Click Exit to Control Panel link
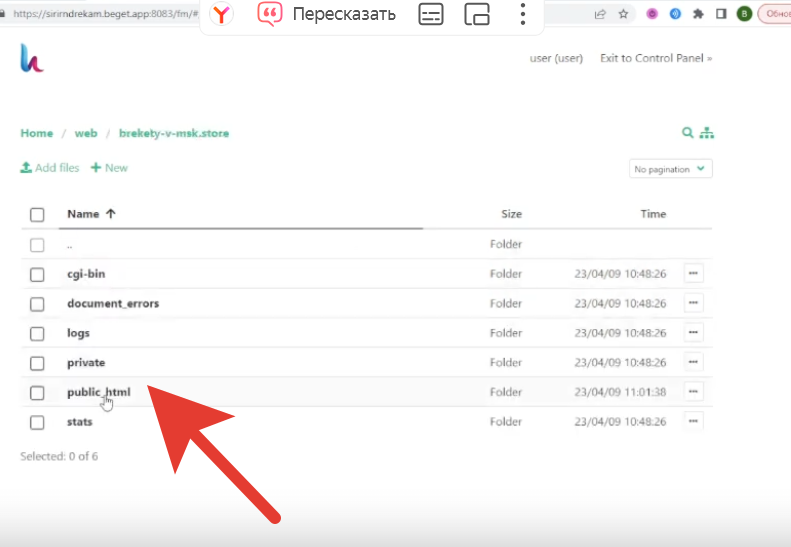The width and height of the screenshot is (791, 547). point(656,58)
